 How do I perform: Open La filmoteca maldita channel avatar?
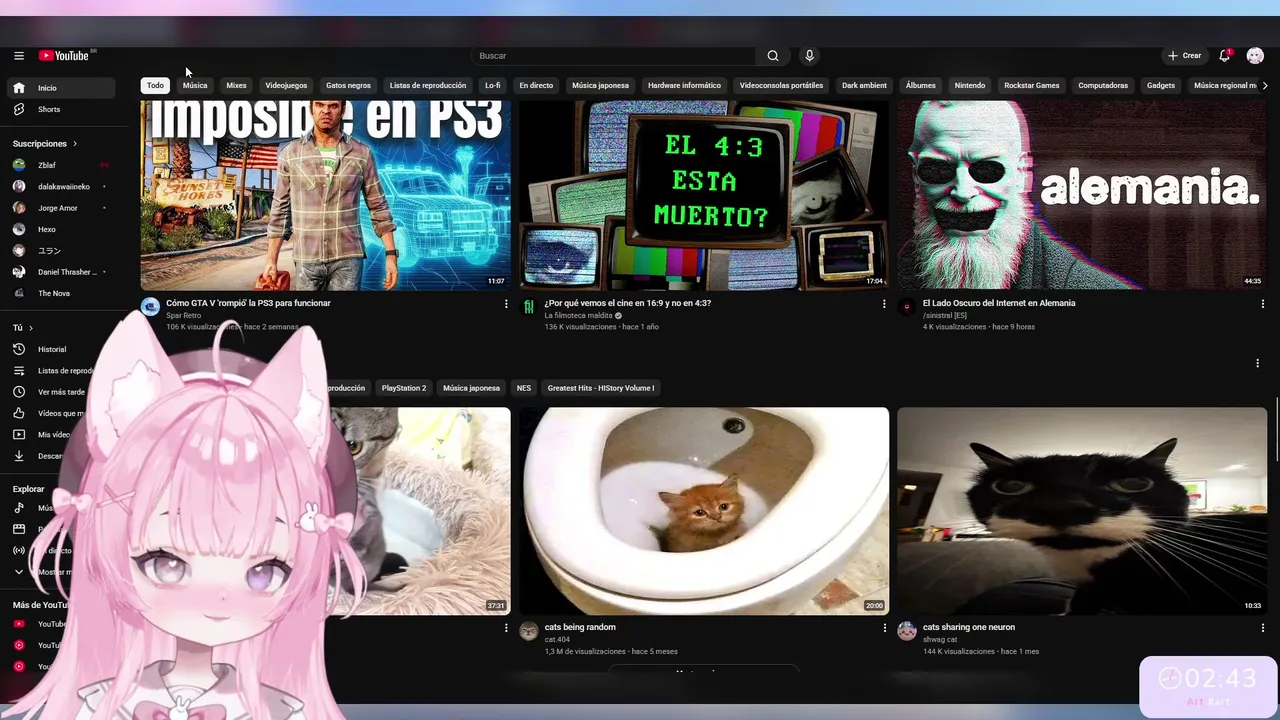[x=529, y=307]
